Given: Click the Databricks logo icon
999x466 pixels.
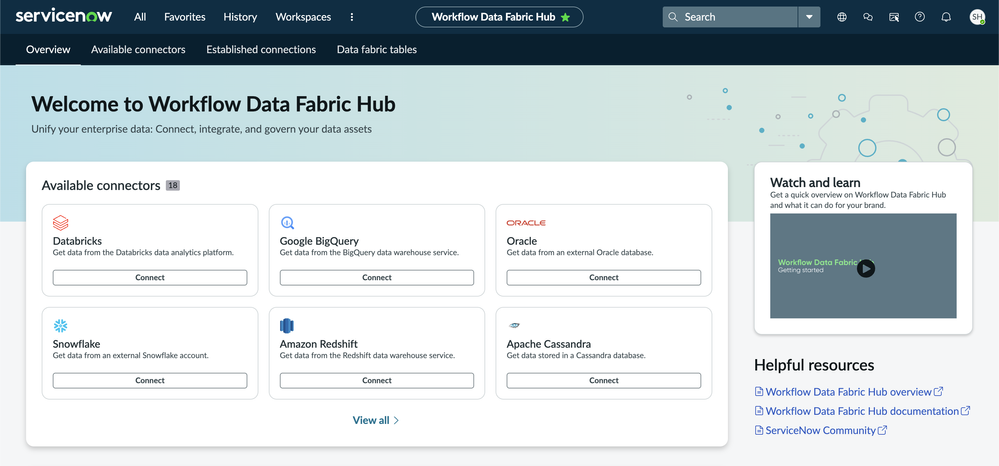Looking at the screenshot, I should coord(61,222).
